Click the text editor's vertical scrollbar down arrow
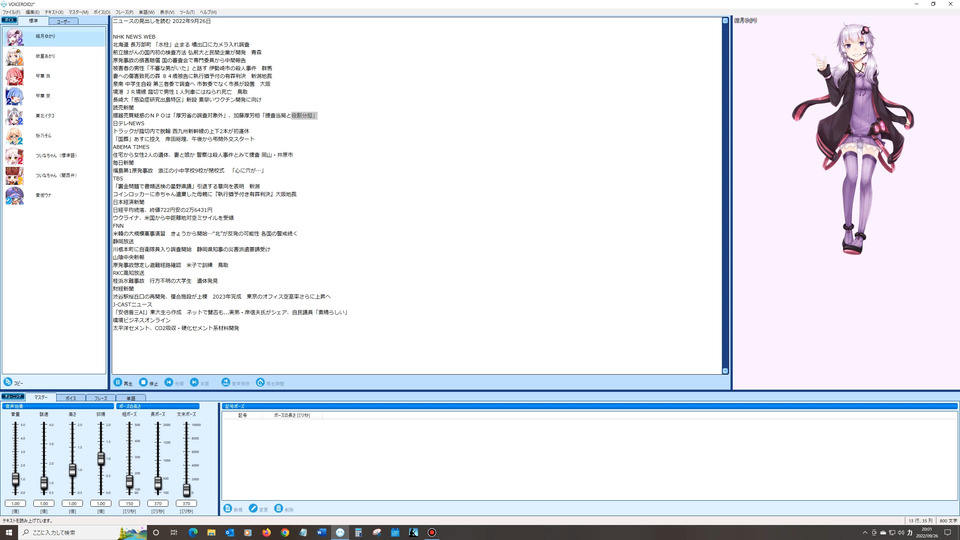The image size is (960, 540). (x=725, y=371)
